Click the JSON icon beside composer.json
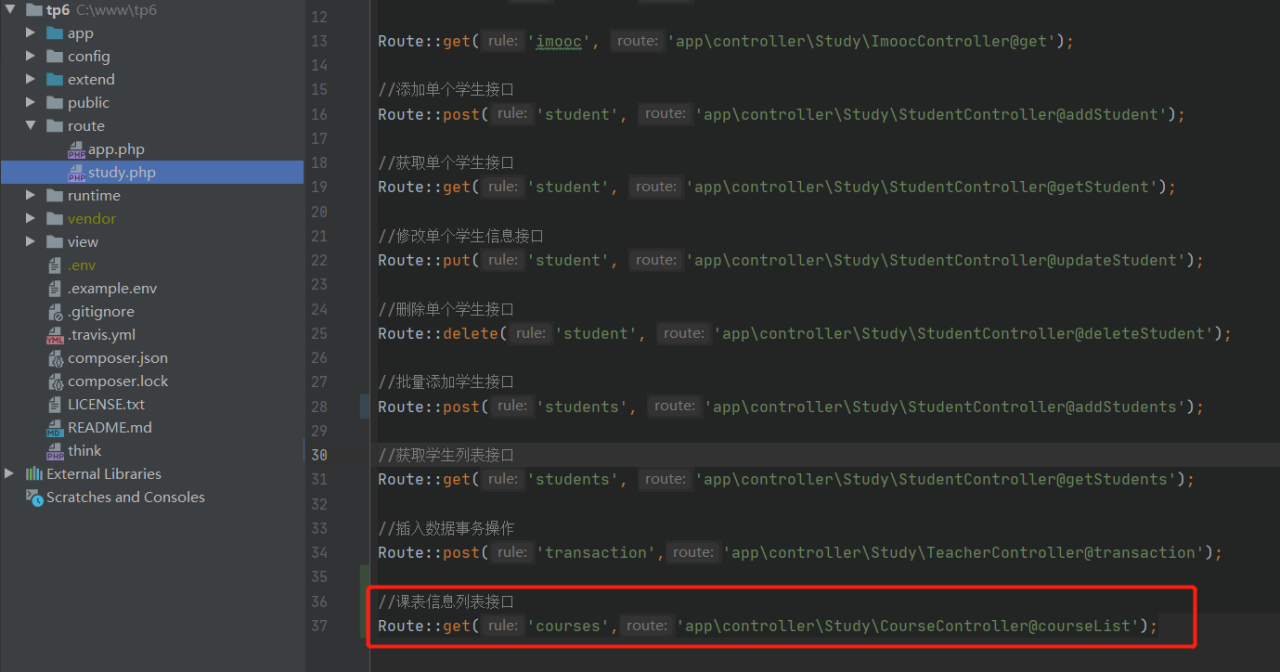The width and height of the screenshot is (1280, 672). [55, 357]
